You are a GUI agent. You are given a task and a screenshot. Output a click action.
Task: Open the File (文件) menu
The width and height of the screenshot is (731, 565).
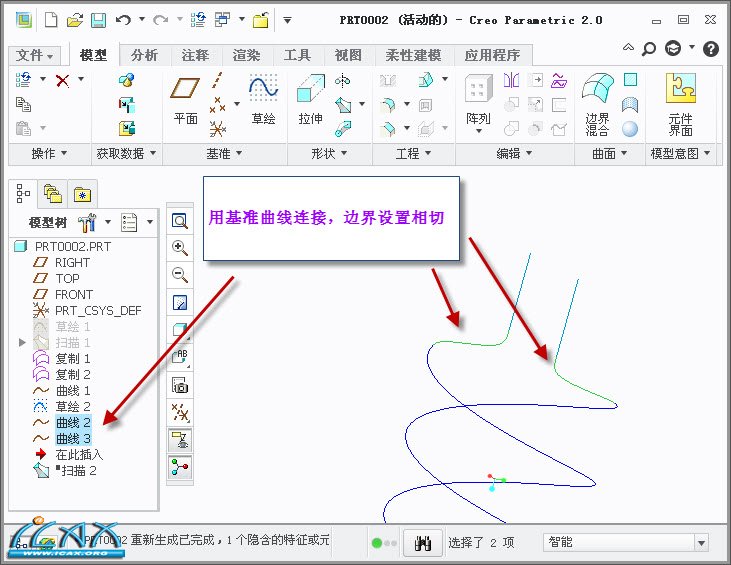click(x=34, y=55)
